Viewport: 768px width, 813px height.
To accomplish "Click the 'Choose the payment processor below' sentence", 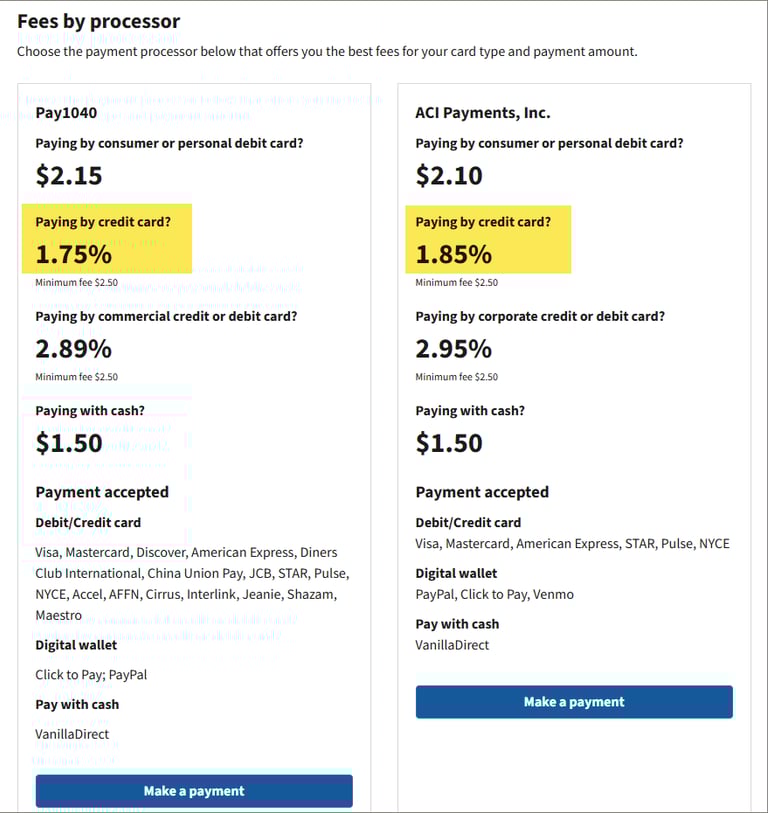I will pos(327,51).
